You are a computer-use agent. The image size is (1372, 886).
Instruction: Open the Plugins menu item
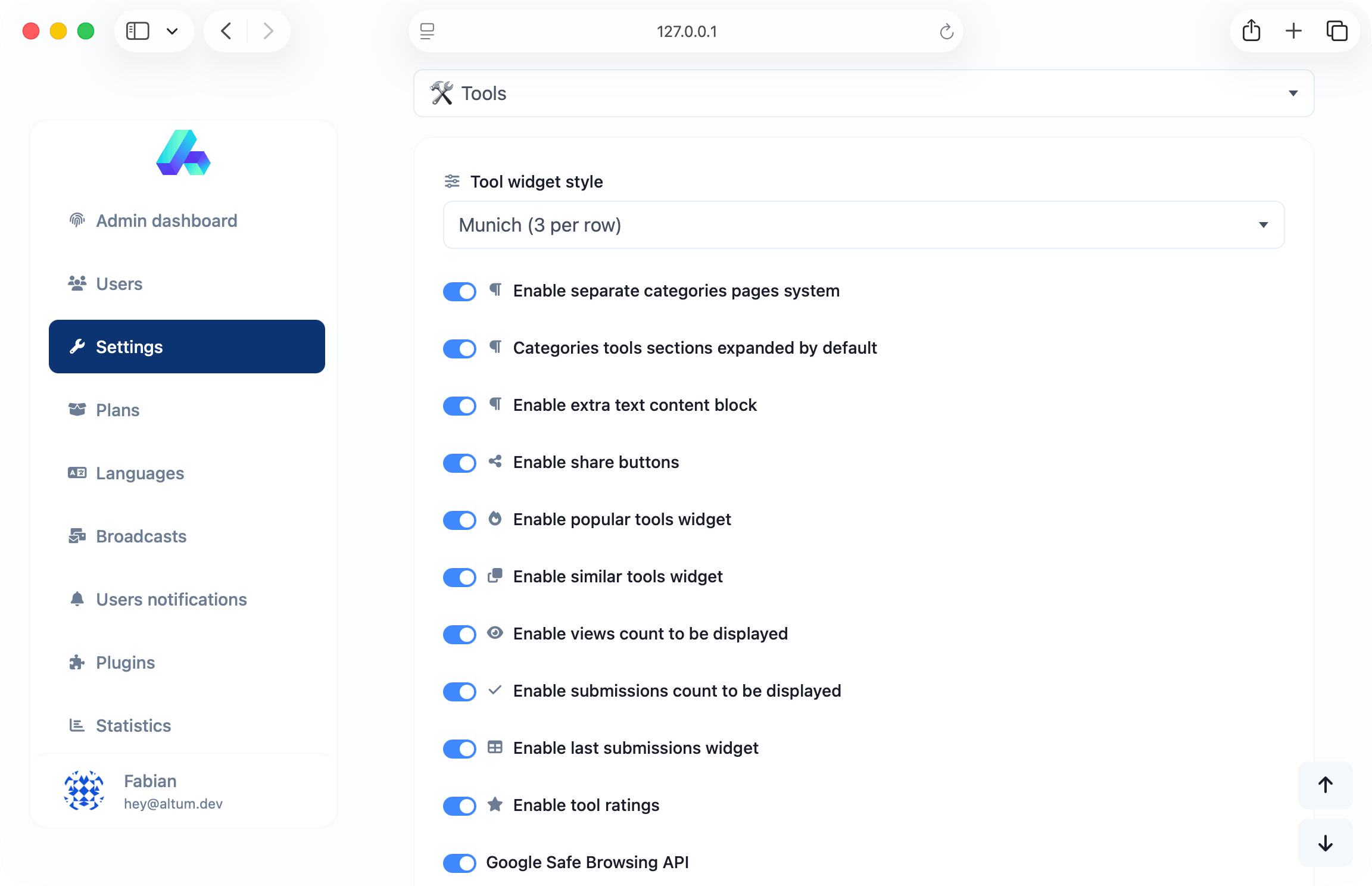point(187,663)
